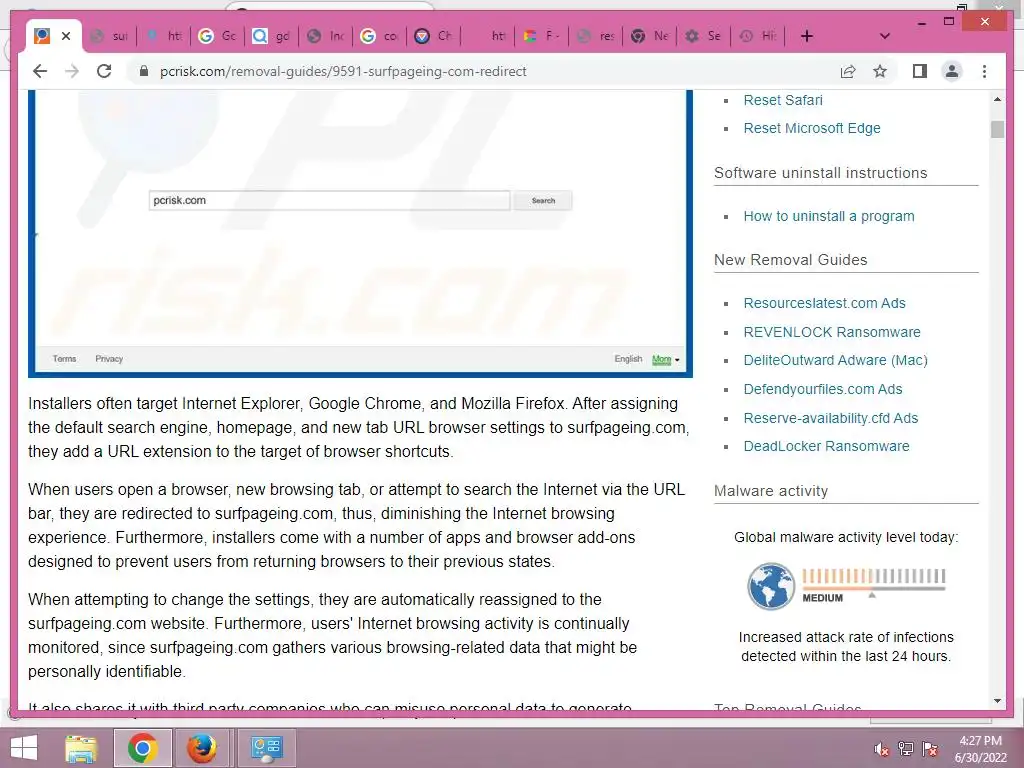Open the More dropdown in screenshot footer
1024x768 pixels.
point(665,360)
